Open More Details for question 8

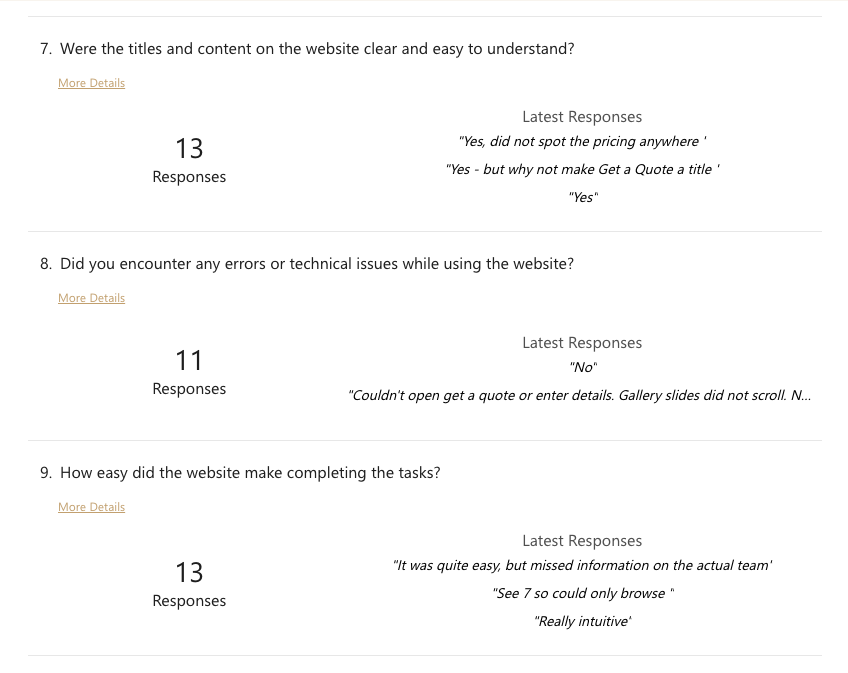(x=91, y=298)
